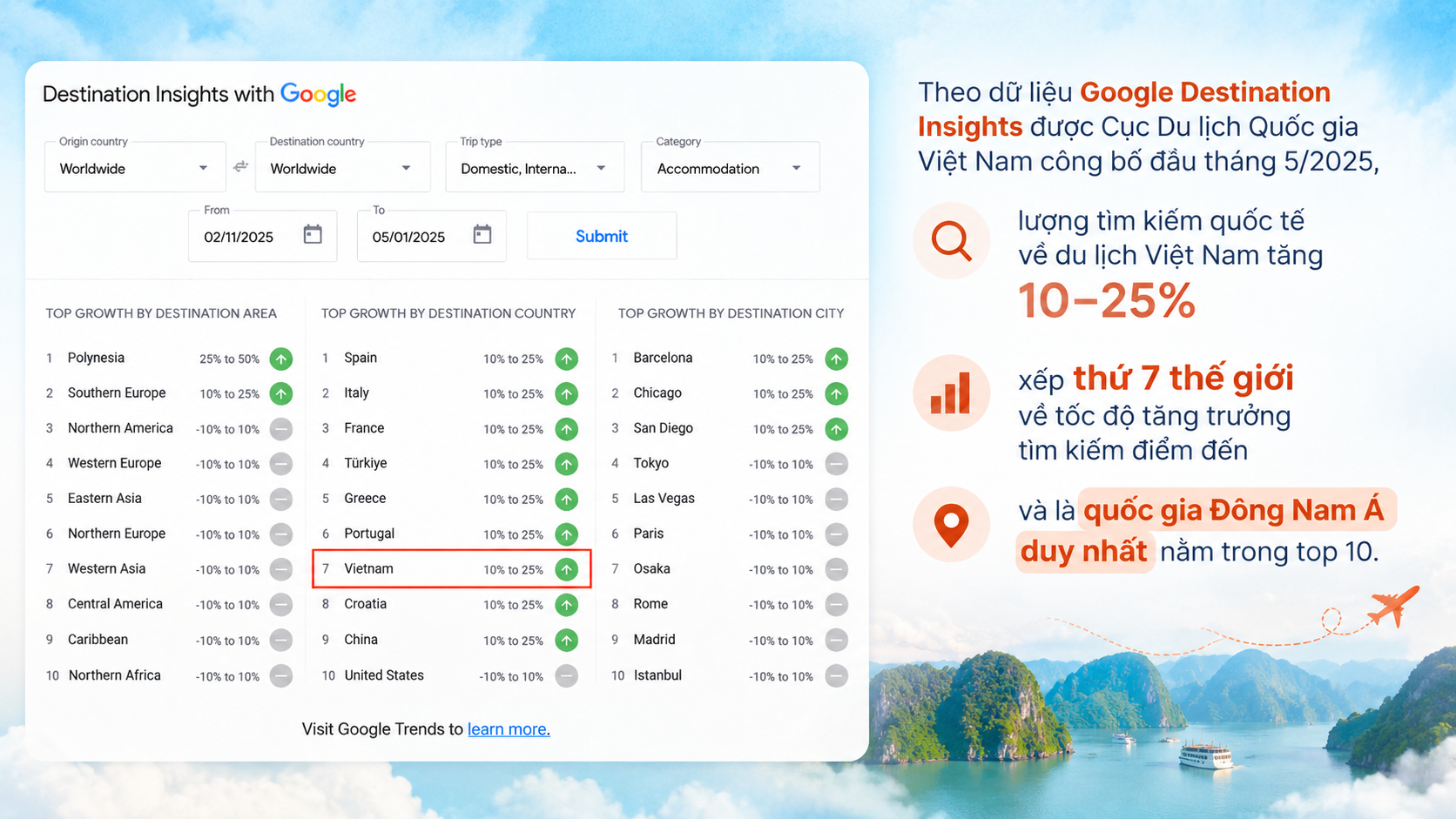
Task: Click gray neutral icon for Tokyo
Action: coord(836,464)
